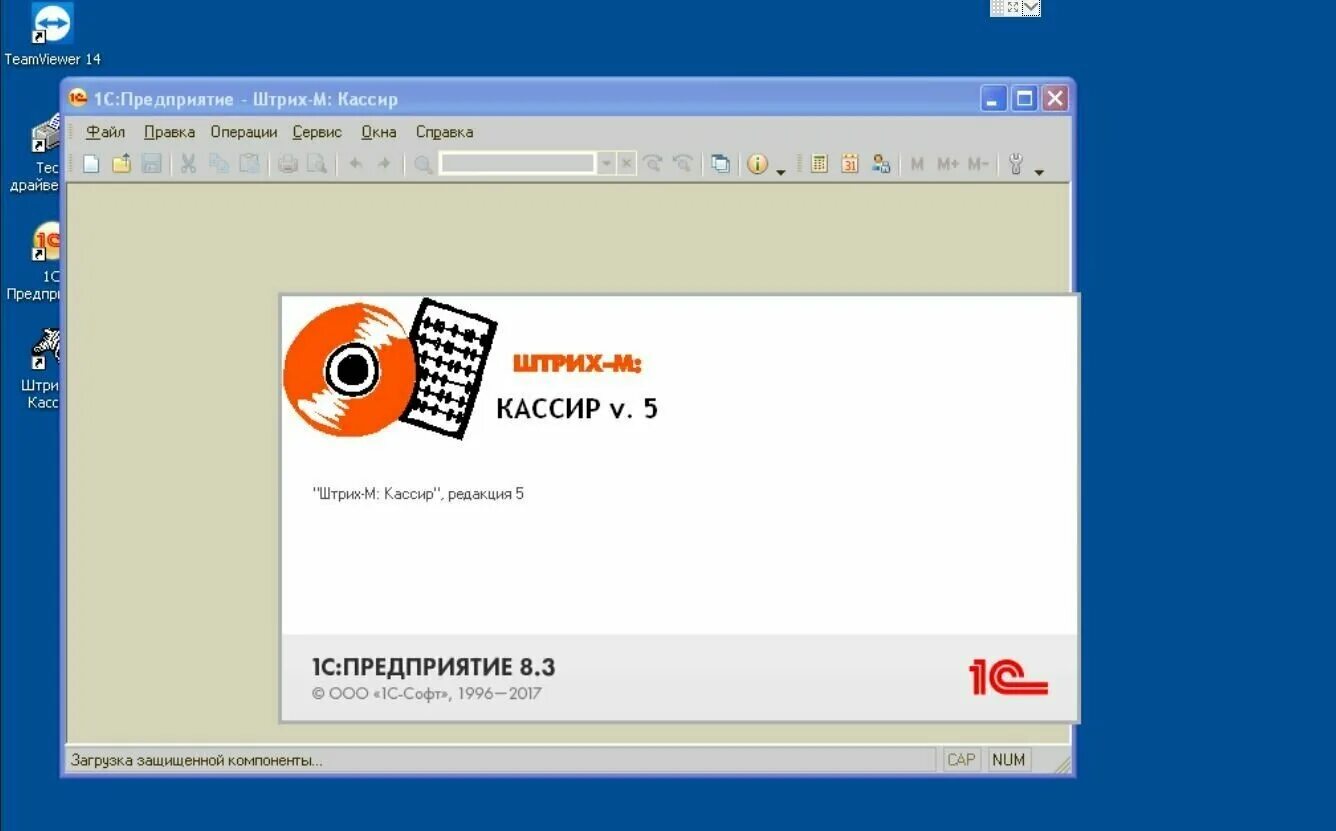Click the Windows list toolbar icon

coord(720,164)
